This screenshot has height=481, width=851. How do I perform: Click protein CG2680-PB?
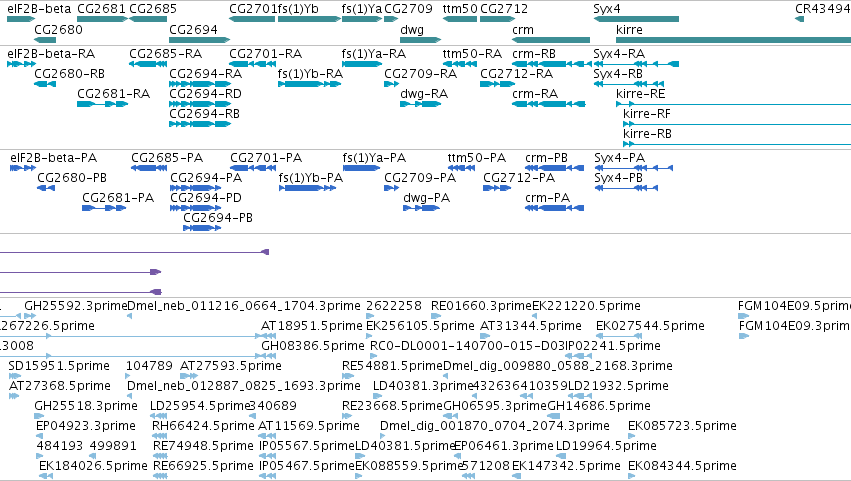pos(72,179)
